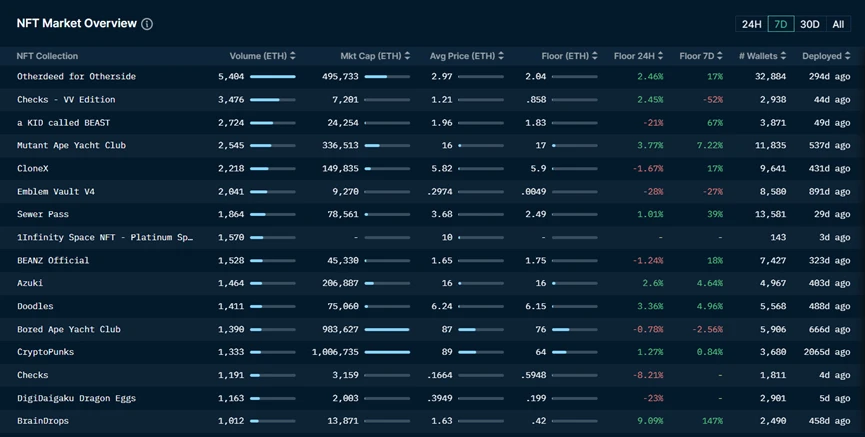Open Otherdeed for Otherside collection
Image resolution: width=865 pixels, height=437 pixels.
(x=76, y=77)
